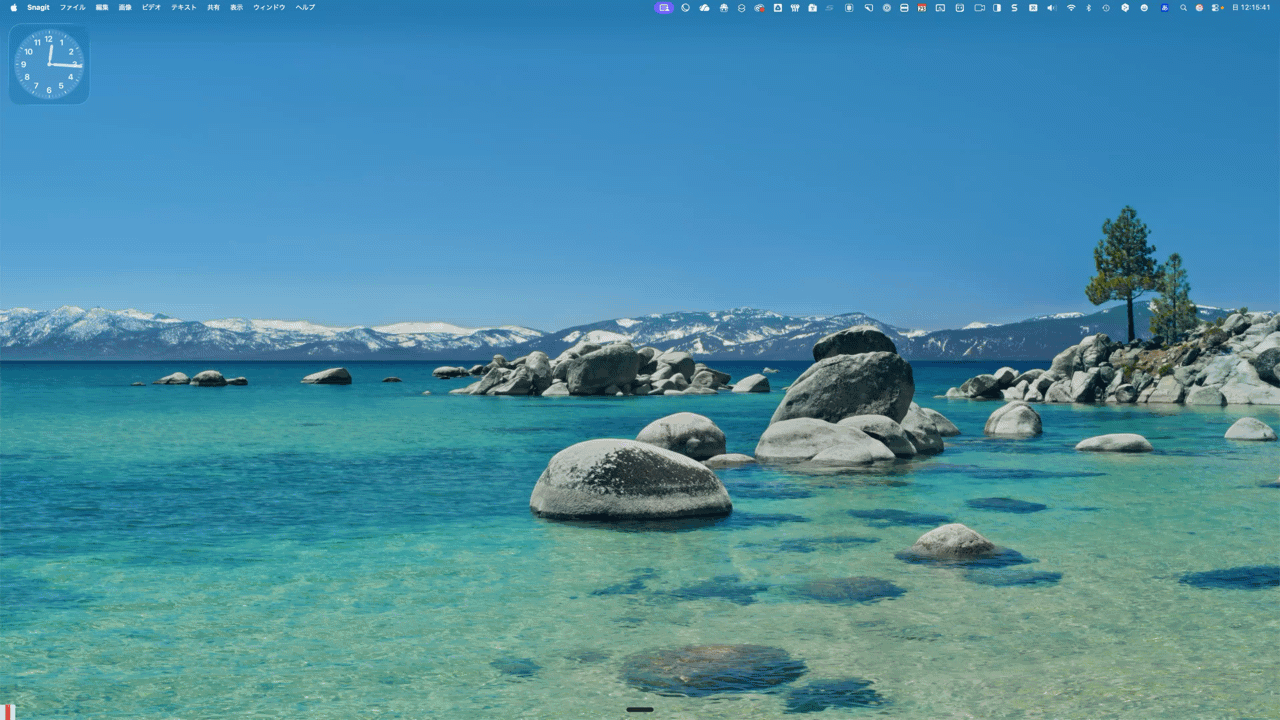Screen dimensions: 1280x720
Task: Expand the 共有 menu
Action: coord(213,7)
